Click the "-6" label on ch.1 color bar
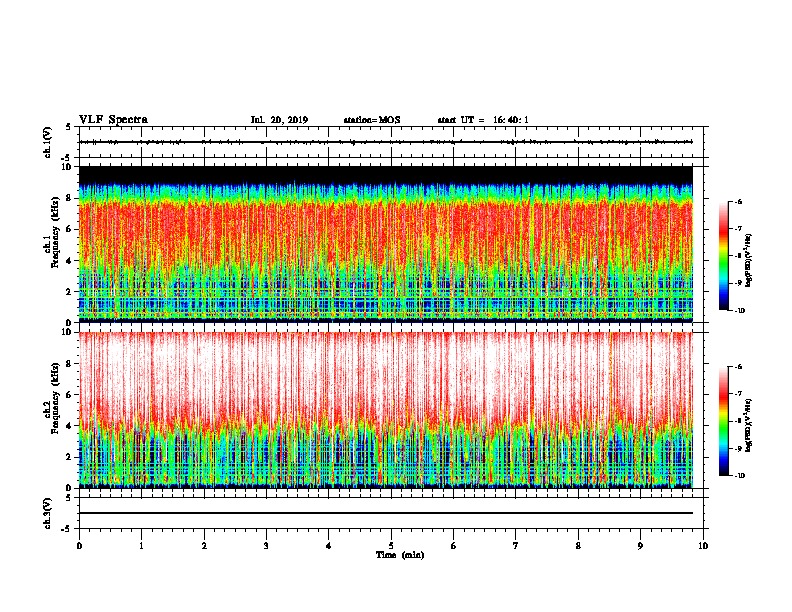 click(x=738, y=202)
